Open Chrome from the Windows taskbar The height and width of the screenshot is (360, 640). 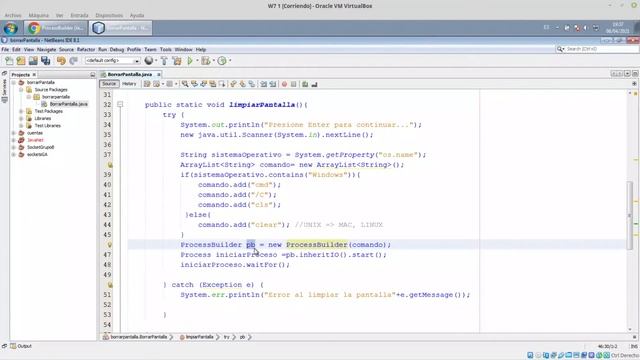tap(56, 28)
